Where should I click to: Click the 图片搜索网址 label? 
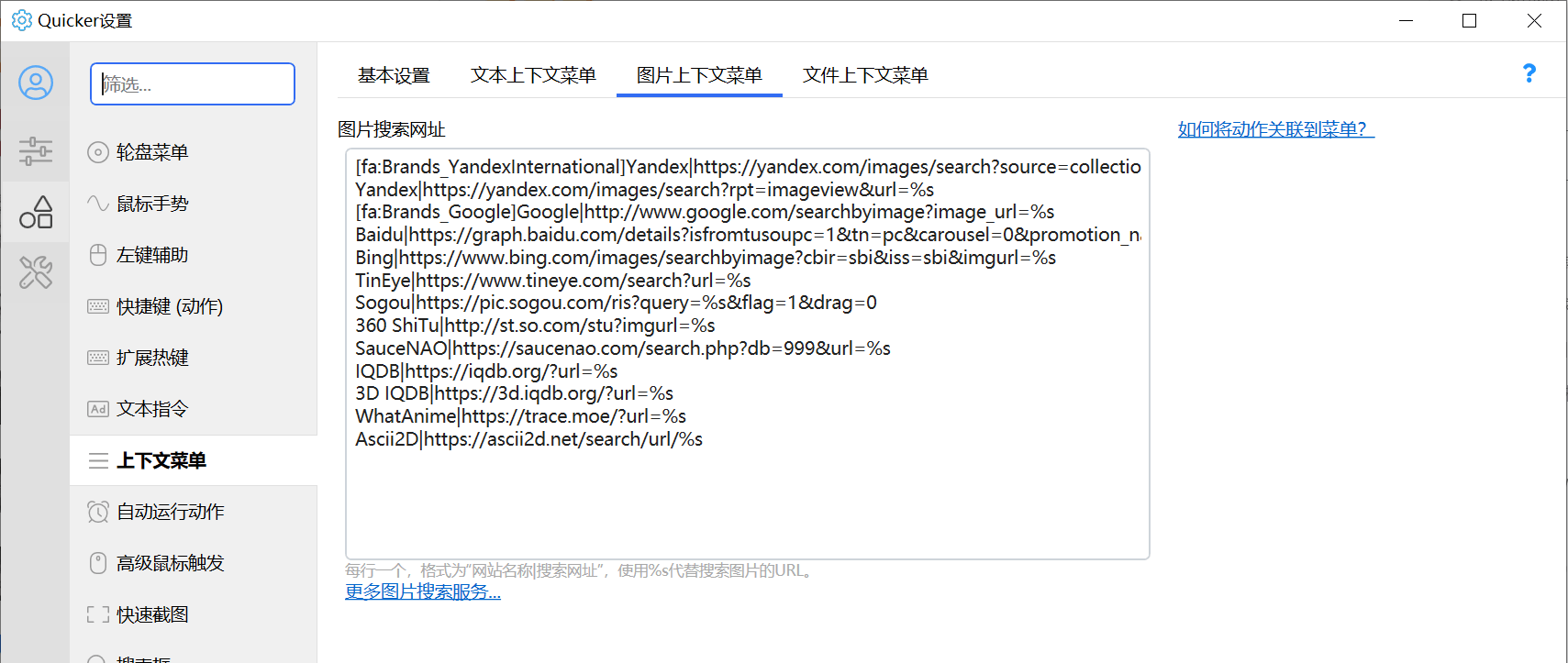(392, 129)
